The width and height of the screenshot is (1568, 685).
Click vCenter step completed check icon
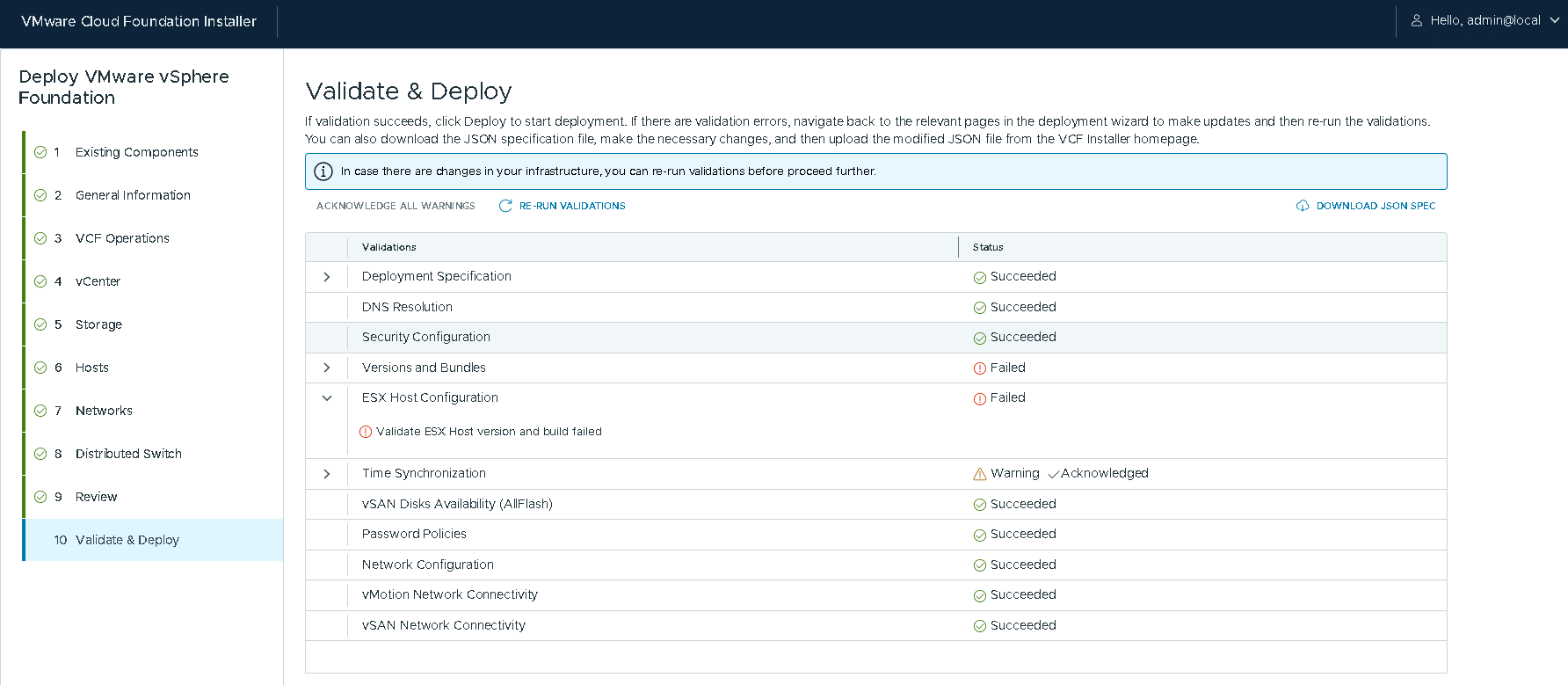[40, 281]
